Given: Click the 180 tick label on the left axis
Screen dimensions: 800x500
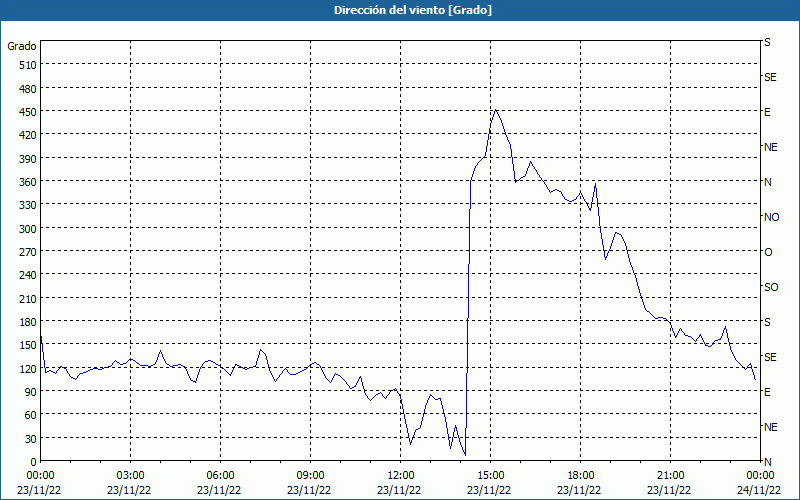Looking at the screenshot, I should point(28,322).
